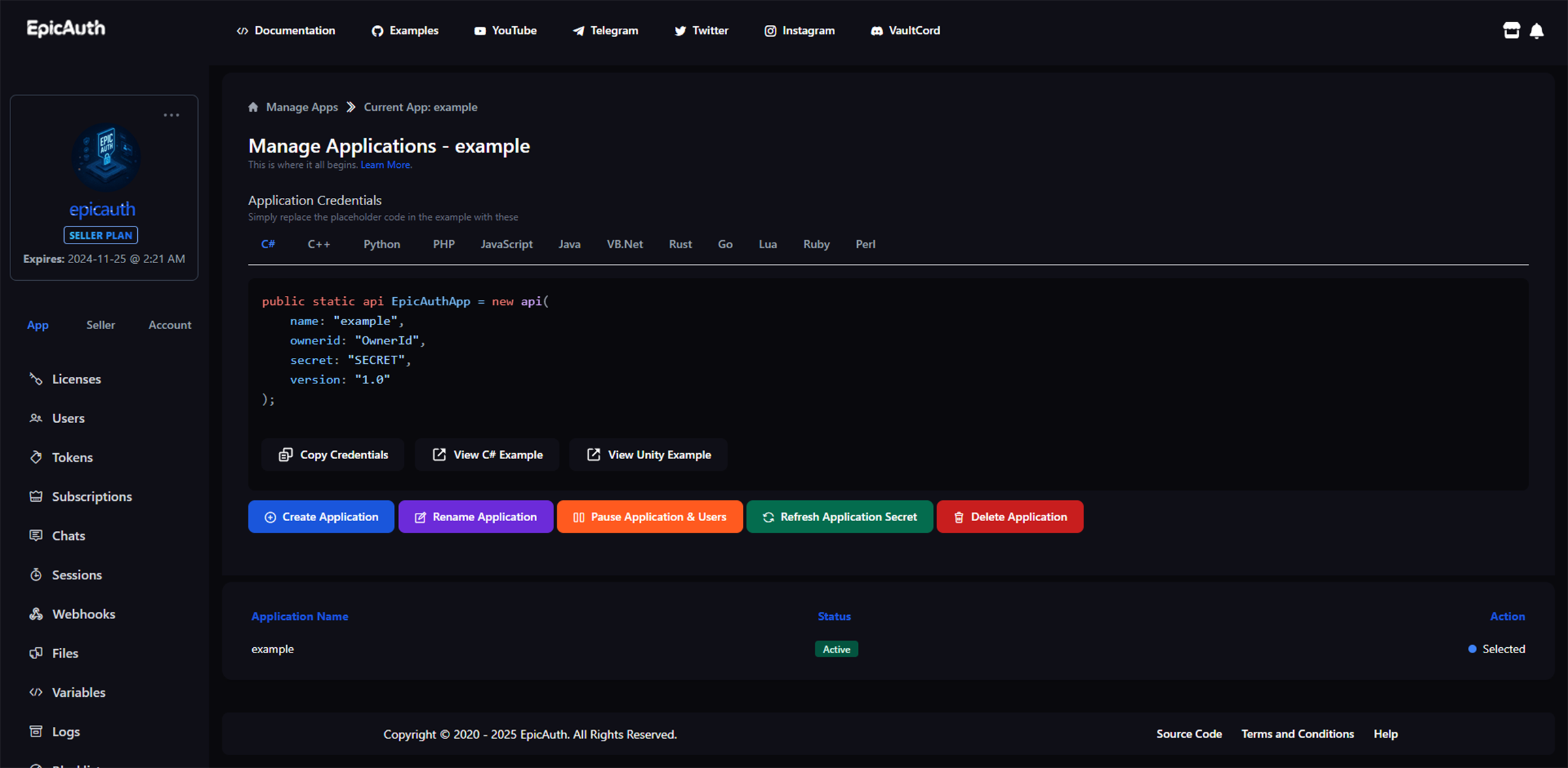Viewport: 1568px width, 768px height.
Task: Open Users in the sidebar
Action: [x=57, y=418]
